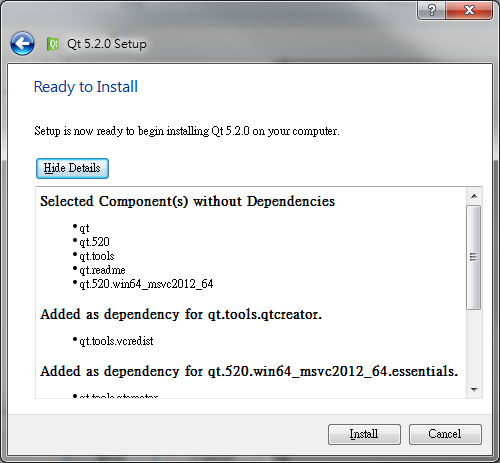The height and width of the screenshot is (463, 500).
Task: Click "Added as dependency for qt.tools.qtcreator." heading
Action: click(181, 314)
